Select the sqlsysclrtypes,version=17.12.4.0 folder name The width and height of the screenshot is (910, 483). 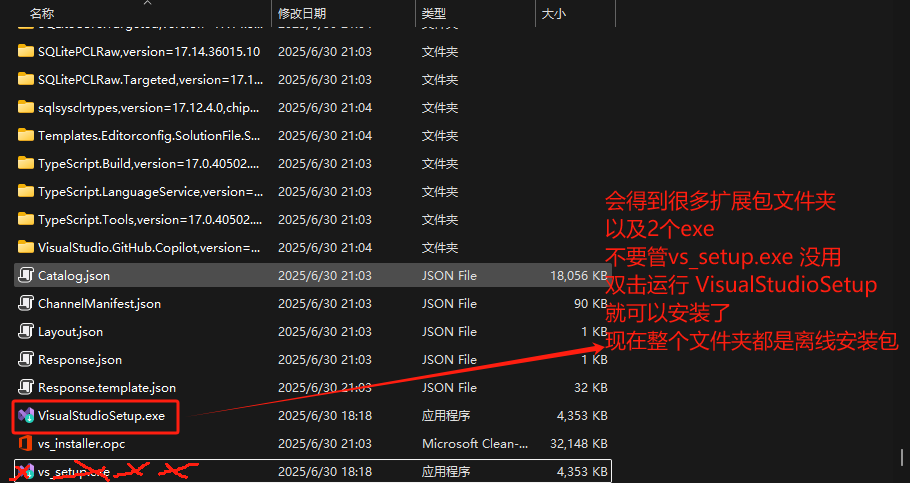149,107
